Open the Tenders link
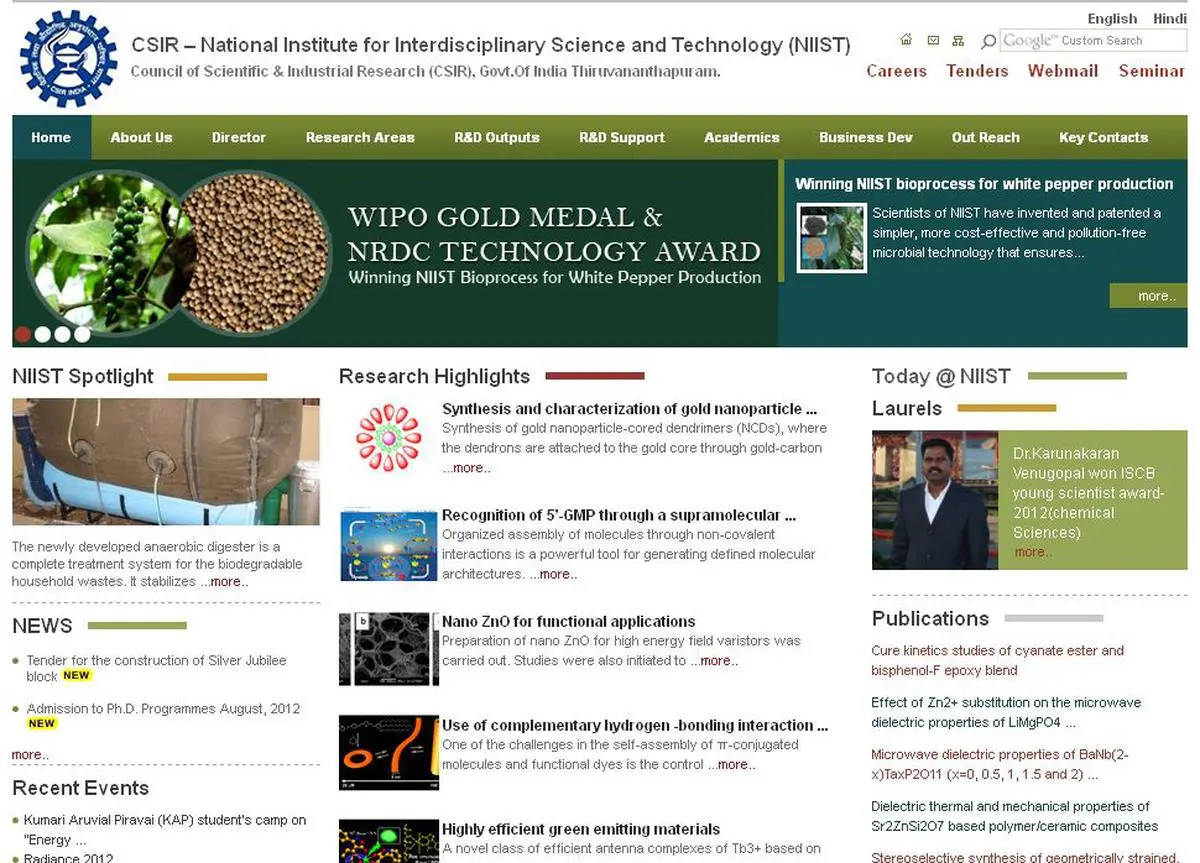This screenshot has width=1200, height=863. (x=977, y=71)
